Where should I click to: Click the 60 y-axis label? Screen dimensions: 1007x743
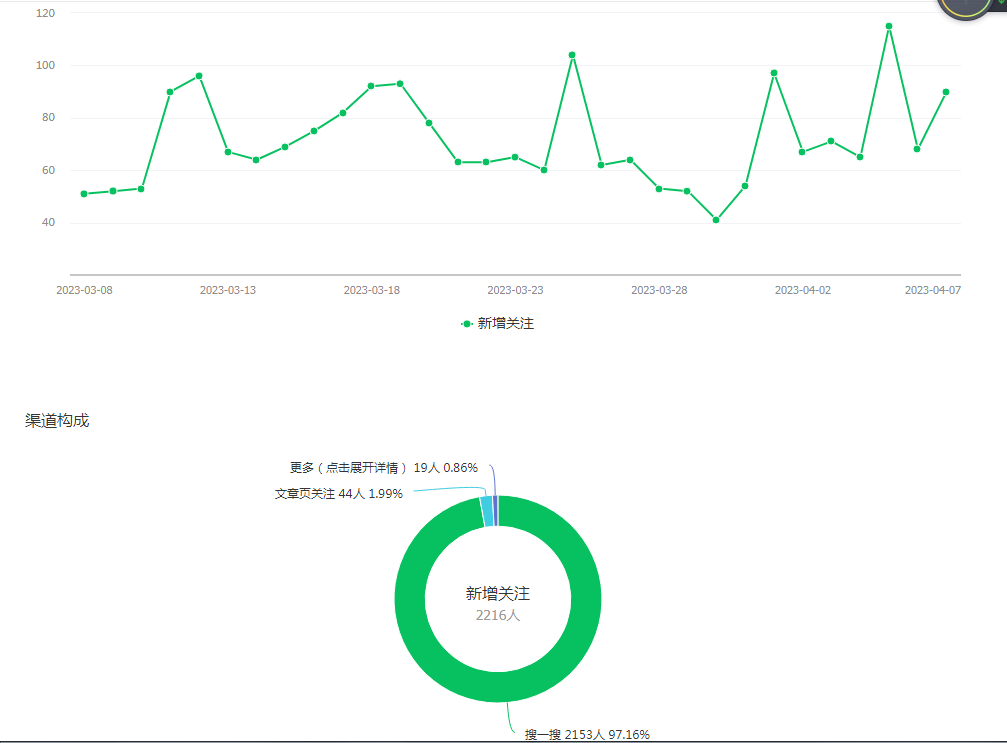coord(48,170)
